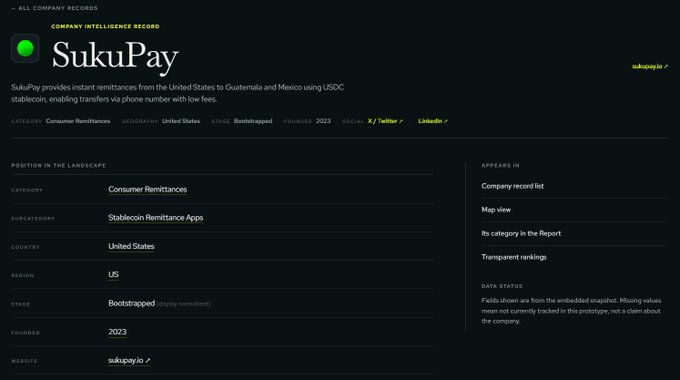Open the Map view
The image size is (680, 380).
[x=496, y=210]
